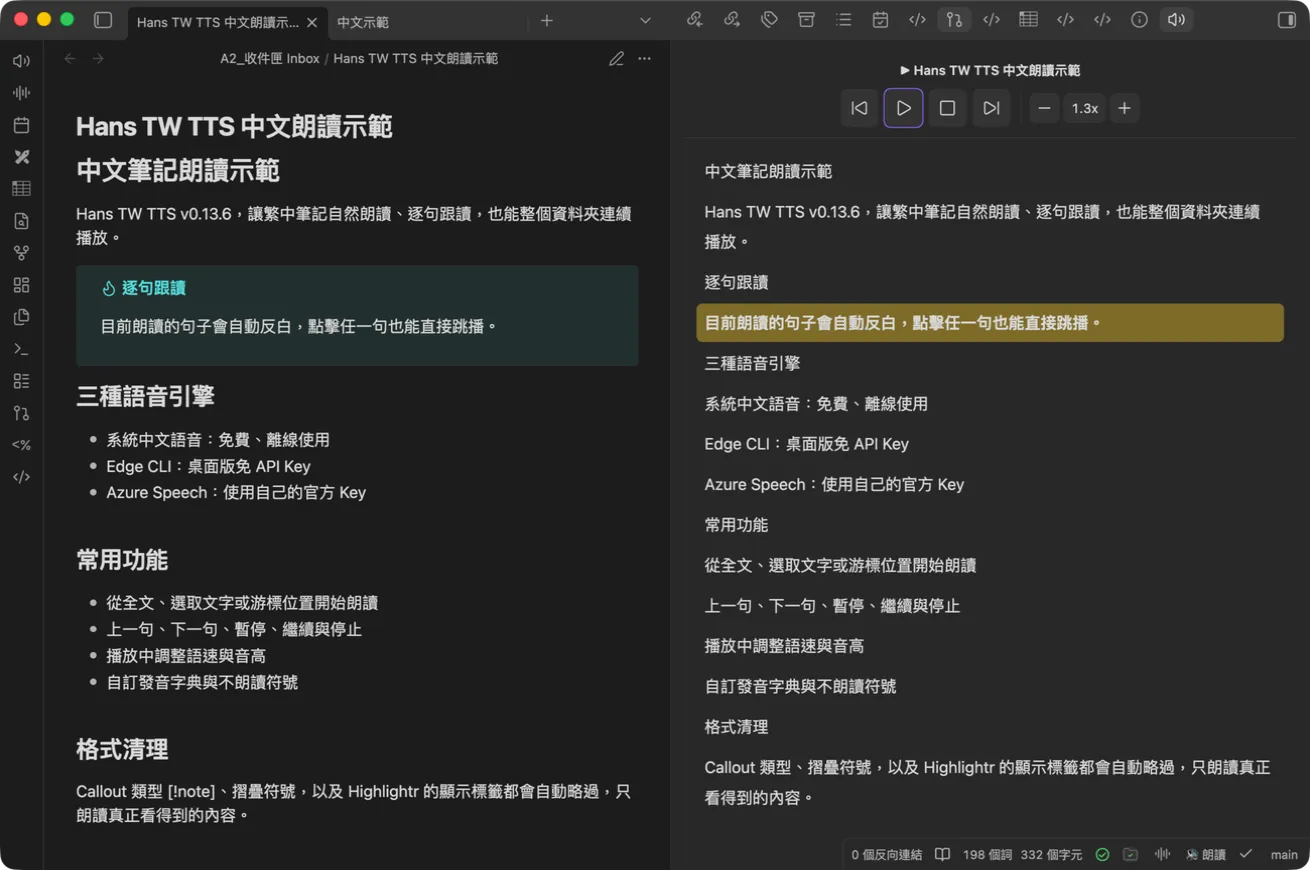The image size is (1310, 870).
Task: Open the source control icon in top toolbar
Action: [x=954, y=20]
